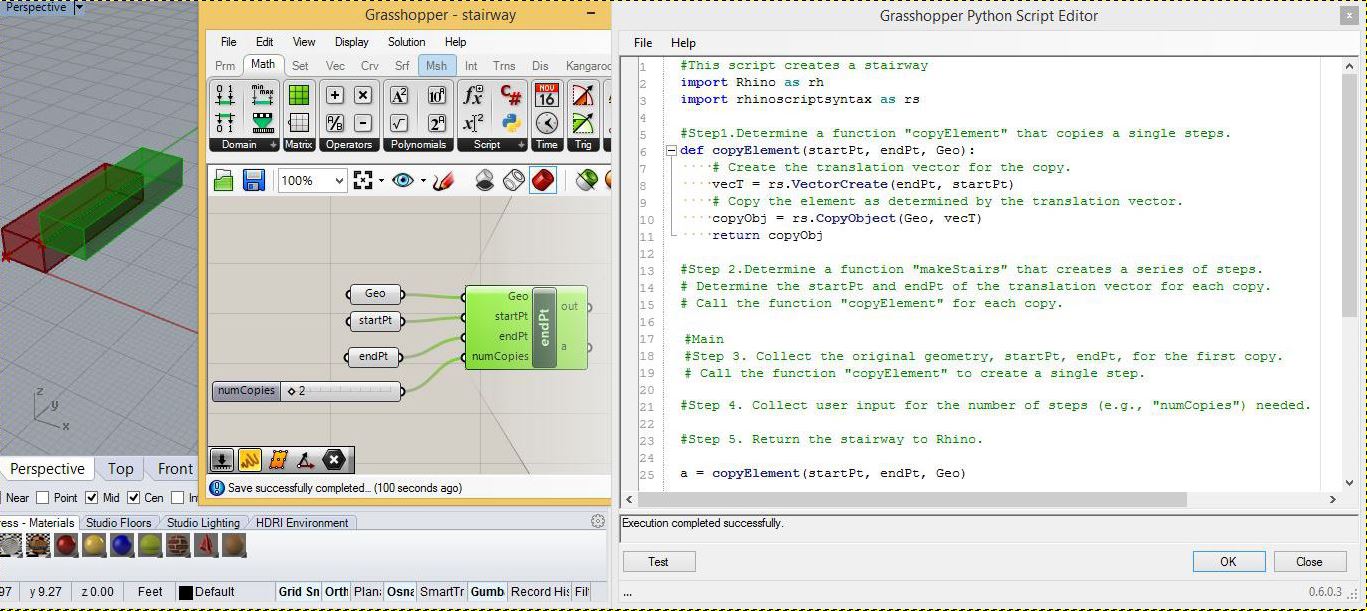1367x611 pixels.
Task: Click the numCopies number slider track
Action: (x=340, y=391)
